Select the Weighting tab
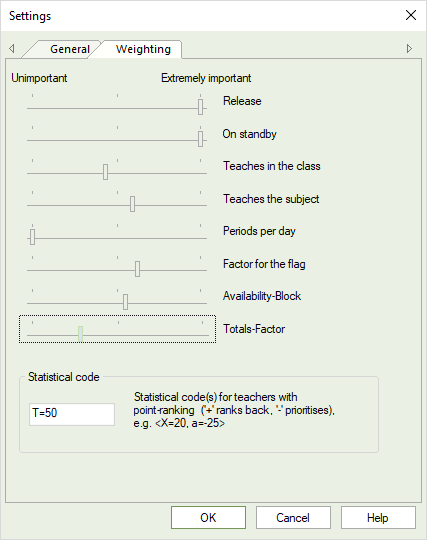Image resolution: width=427 pixels, height=540 pixels. (x=143, y=49)
